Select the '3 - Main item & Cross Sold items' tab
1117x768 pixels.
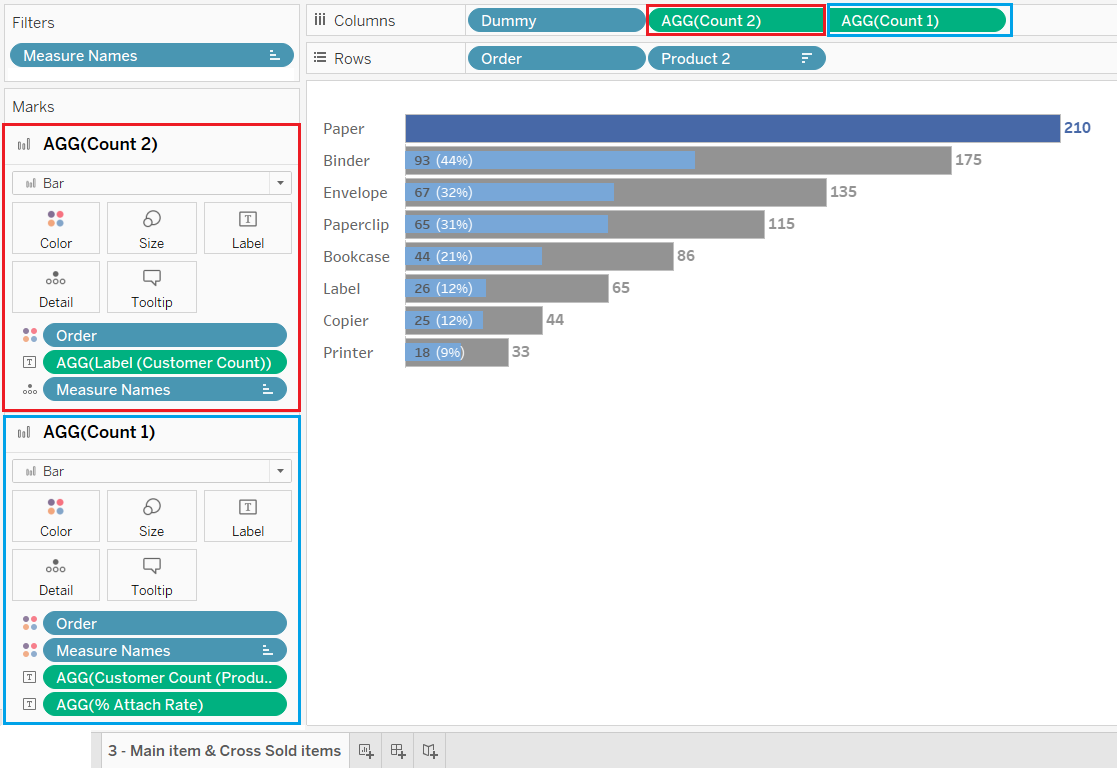pyautogui.click(x=224, y=751)
